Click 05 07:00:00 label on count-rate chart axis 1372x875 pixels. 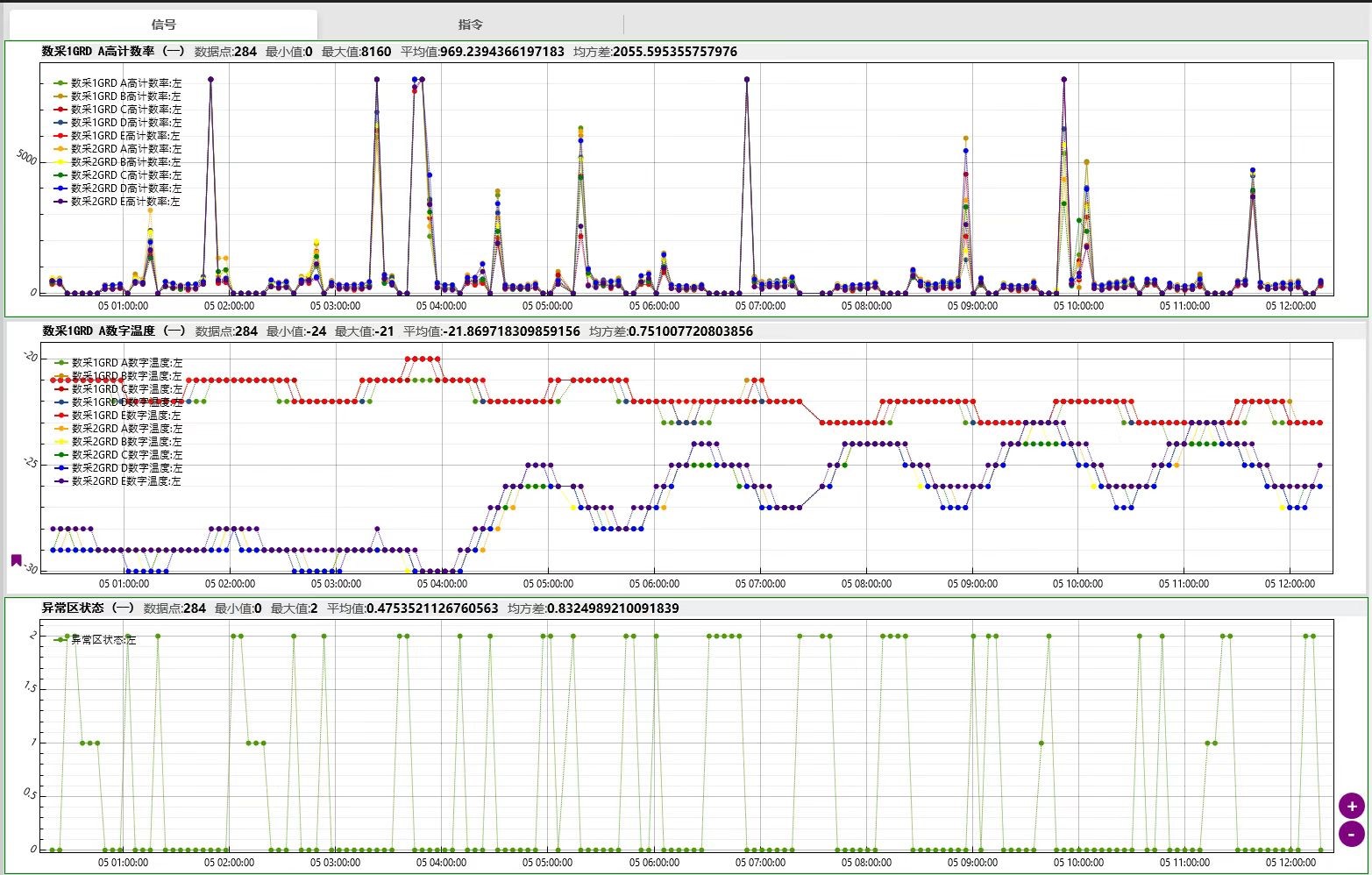[760, 306]
